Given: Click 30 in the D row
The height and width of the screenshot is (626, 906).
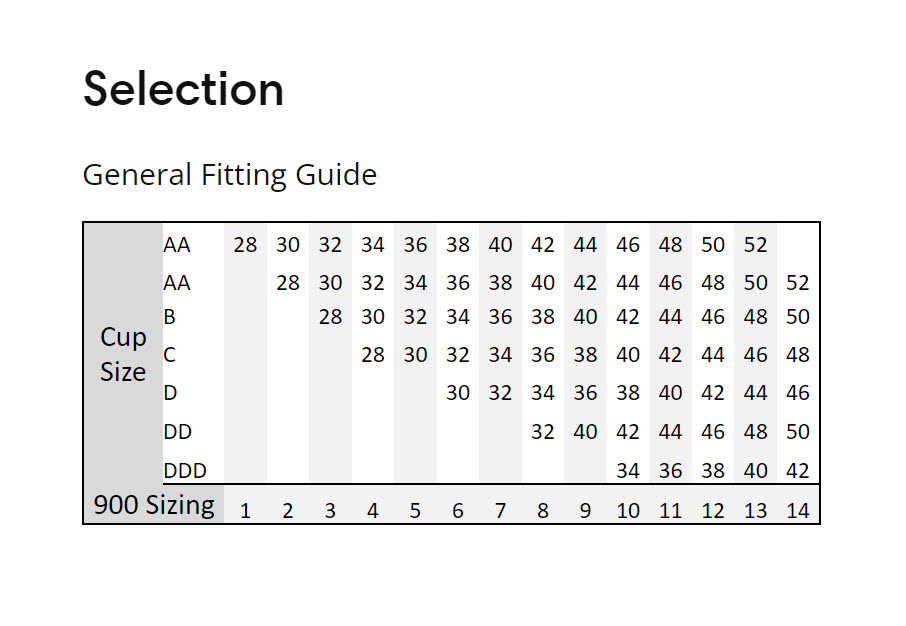Looking at the screenshot, I should 458,393.
